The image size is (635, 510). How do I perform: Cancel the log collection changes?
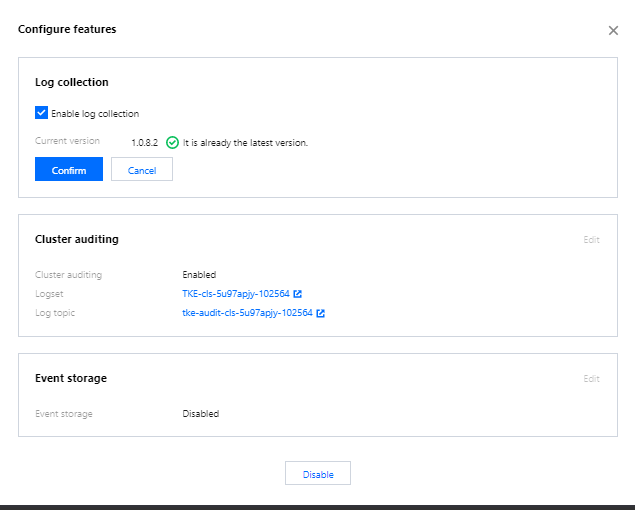click(142, 170)
